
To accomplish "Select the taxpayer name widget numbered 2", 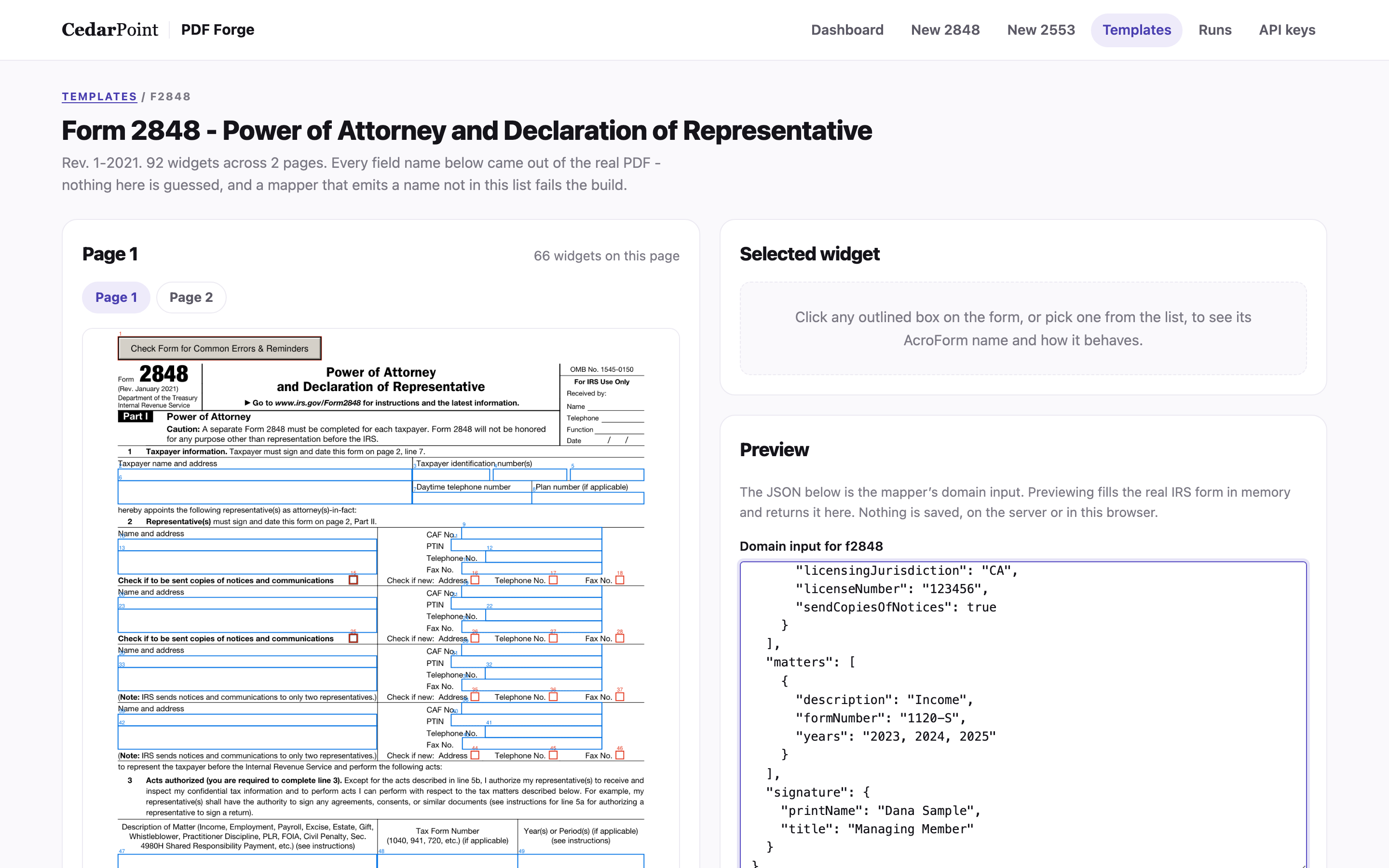I will [x=265, y=475].
